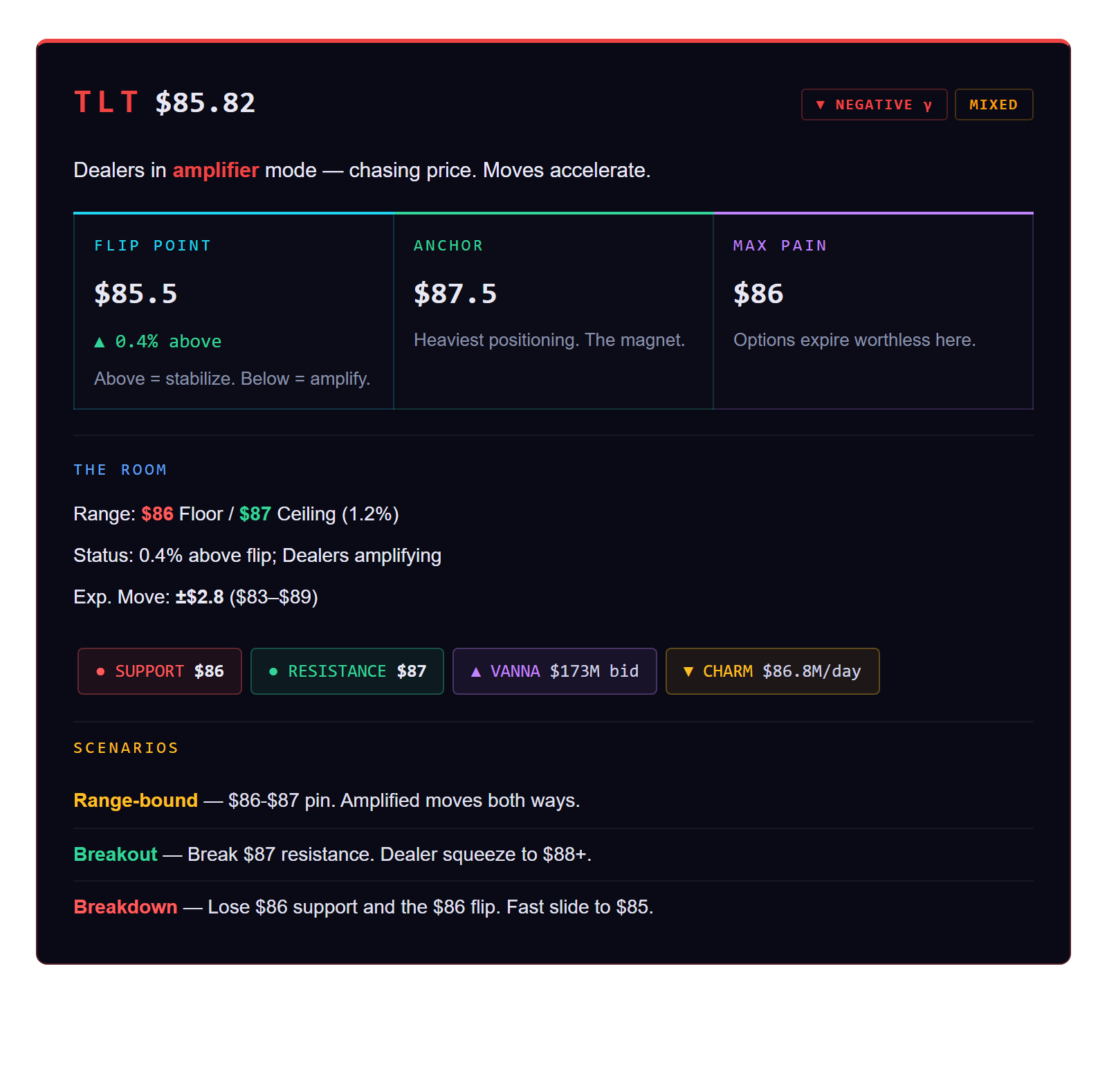Click the Breakout scenario label
The height and width of the screenshot is (1092, 1107).
click(x=116, y=855)
